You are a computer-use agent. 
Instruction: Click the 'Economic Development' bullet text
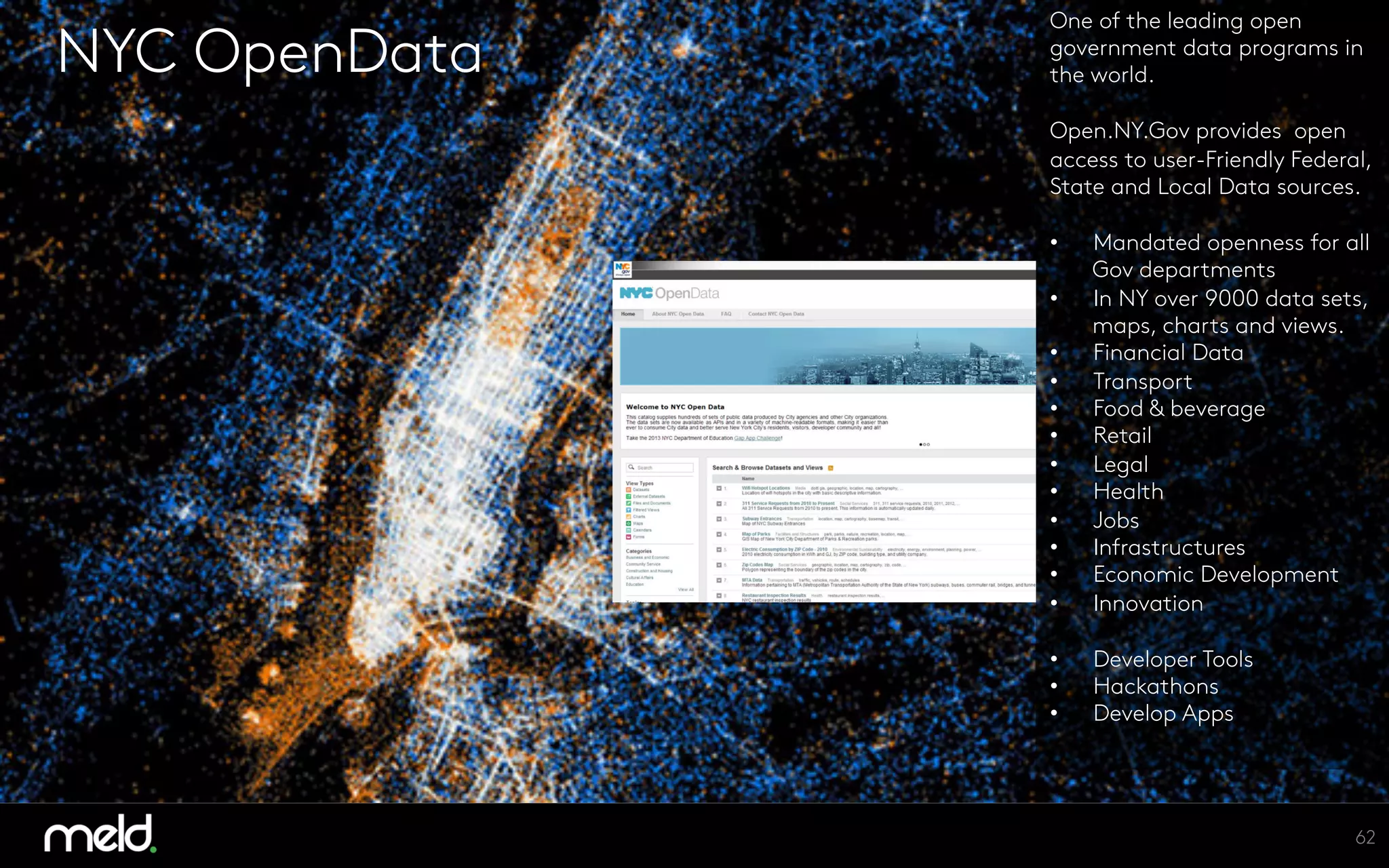[x=1215, y=575]
